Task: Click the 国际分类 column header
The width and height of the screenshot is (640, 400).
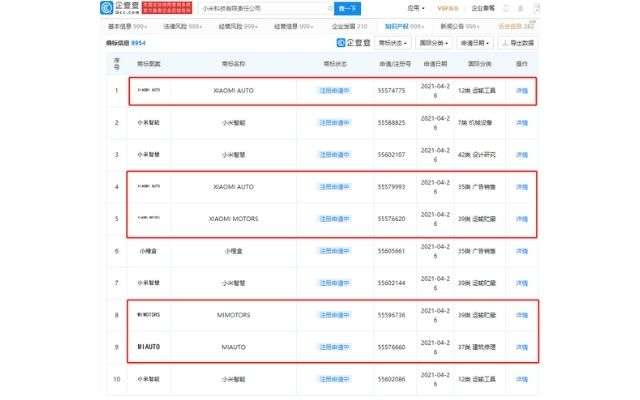Action: point(480,64)
